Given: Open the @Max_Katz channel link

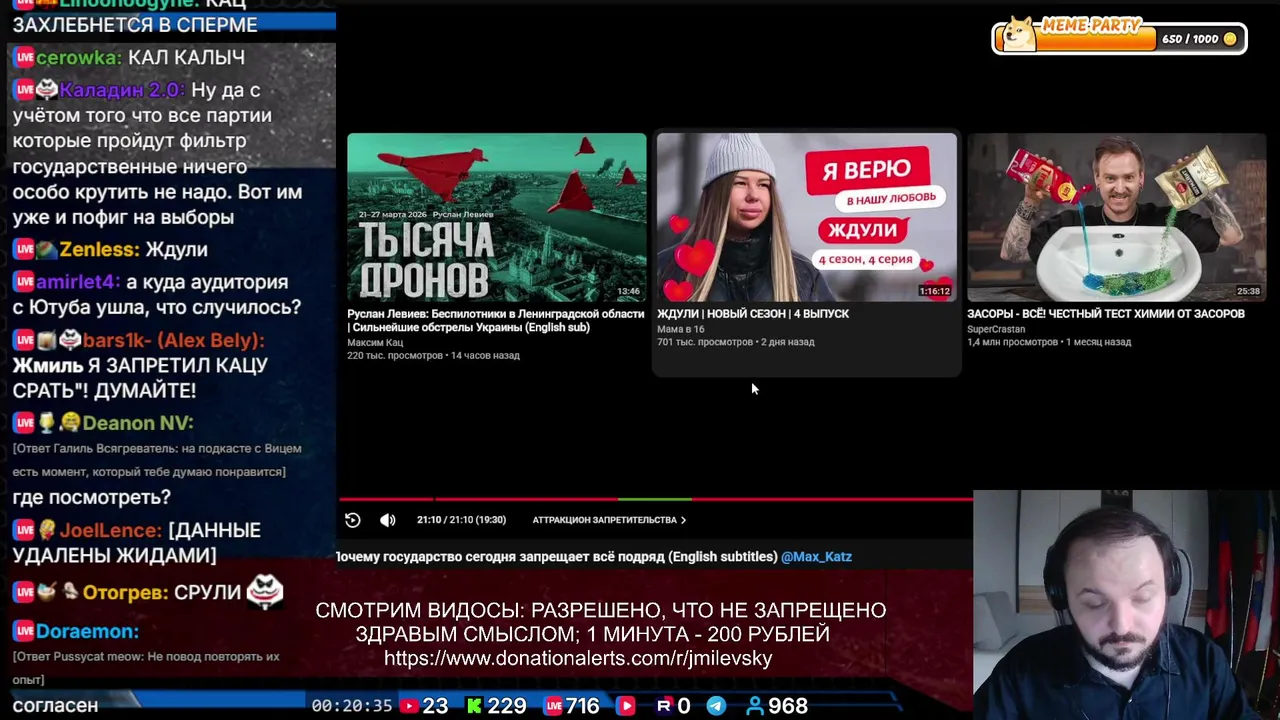Looking at the screenshot, I should tap(816, 557).
